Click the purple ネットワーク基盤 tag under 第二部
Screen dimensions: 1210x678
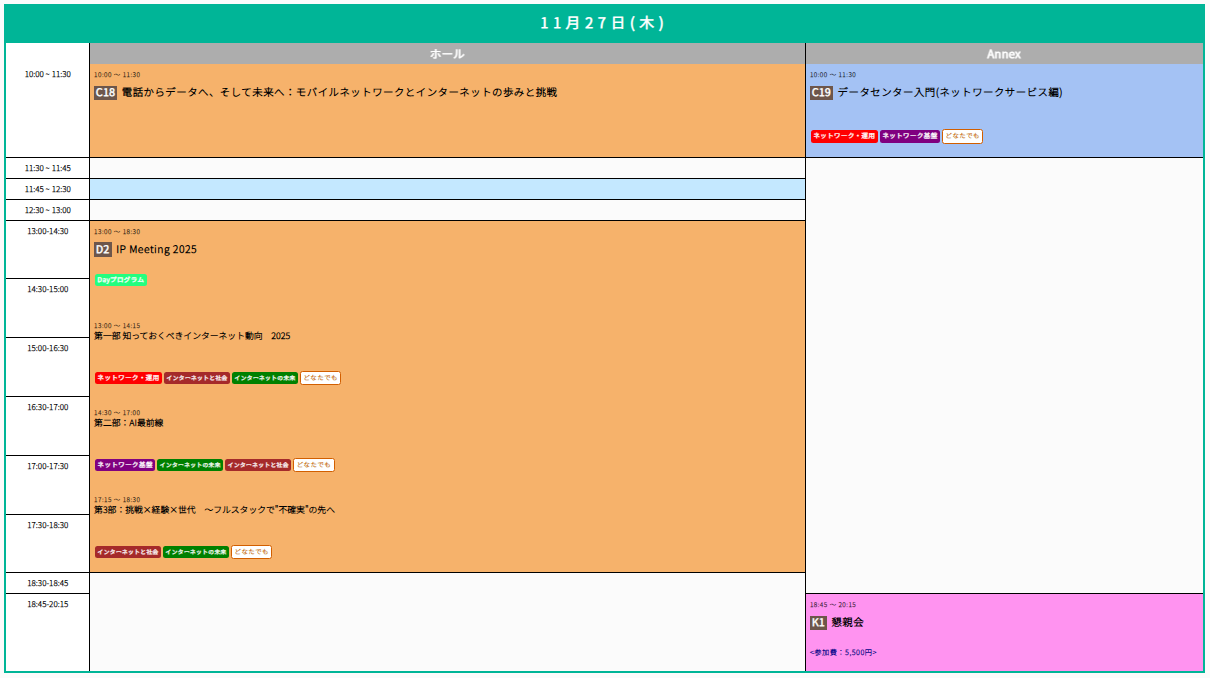pos(125,465)
